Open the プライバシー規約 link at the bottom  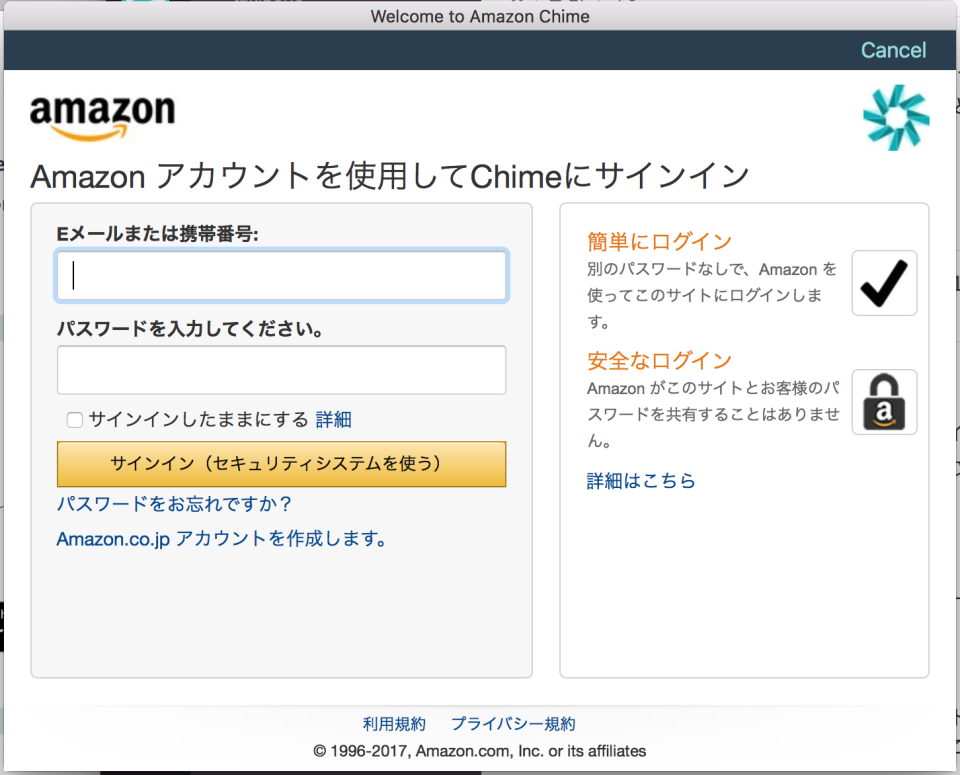pos(513,723)
